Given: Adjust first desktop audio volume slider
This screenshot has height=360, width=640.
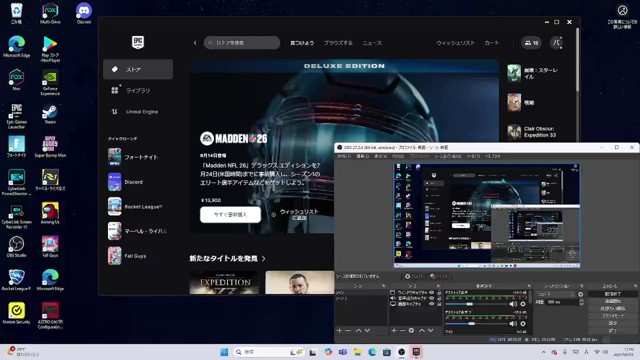Looking at the screenshot, I should point(476,304).
